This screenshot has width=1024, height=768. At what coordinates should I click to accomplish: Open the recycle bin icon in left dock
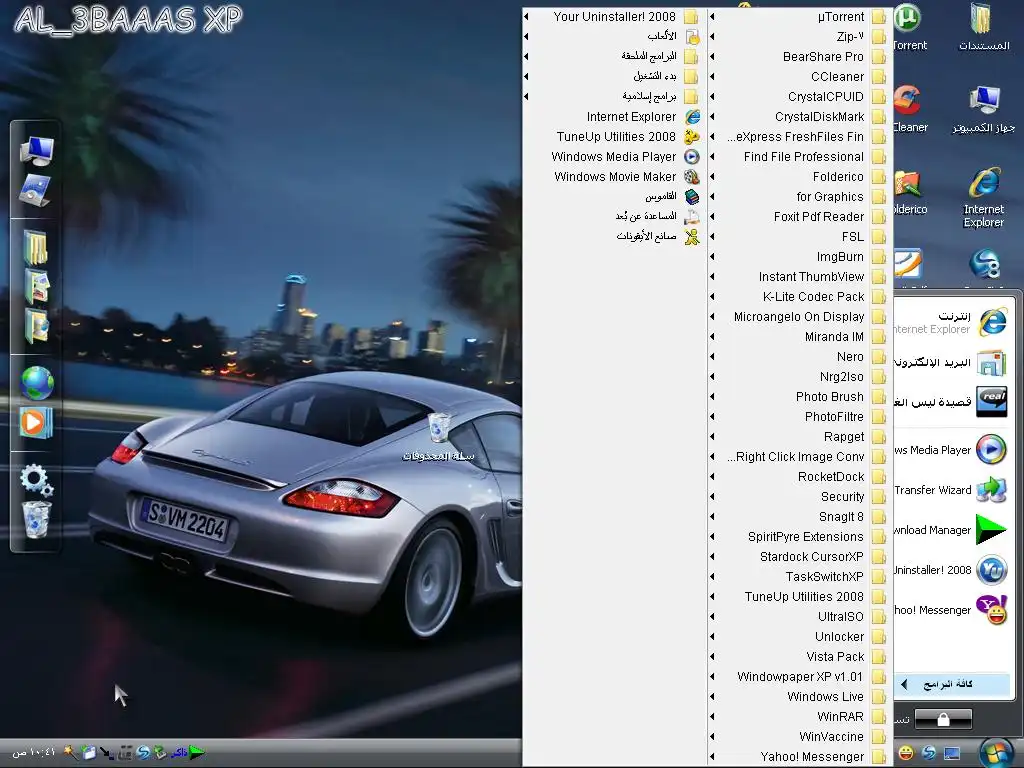click(36, 520)
